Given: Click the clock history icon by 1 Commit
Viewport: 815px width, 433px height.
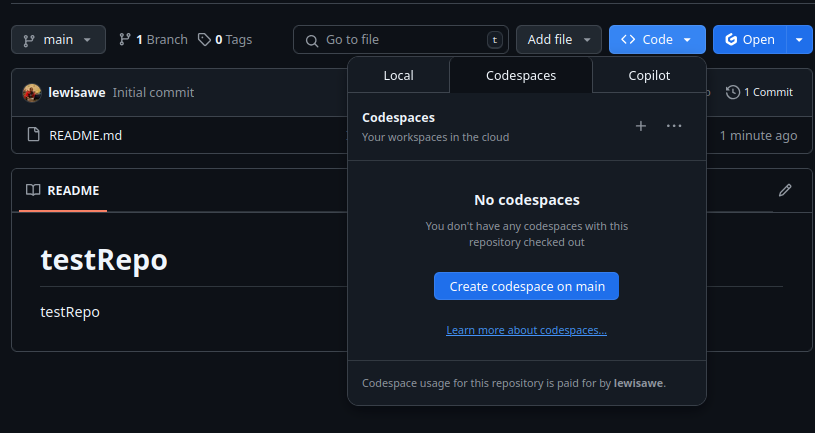Looking at the screenshot, I should (x=733, y=93).
